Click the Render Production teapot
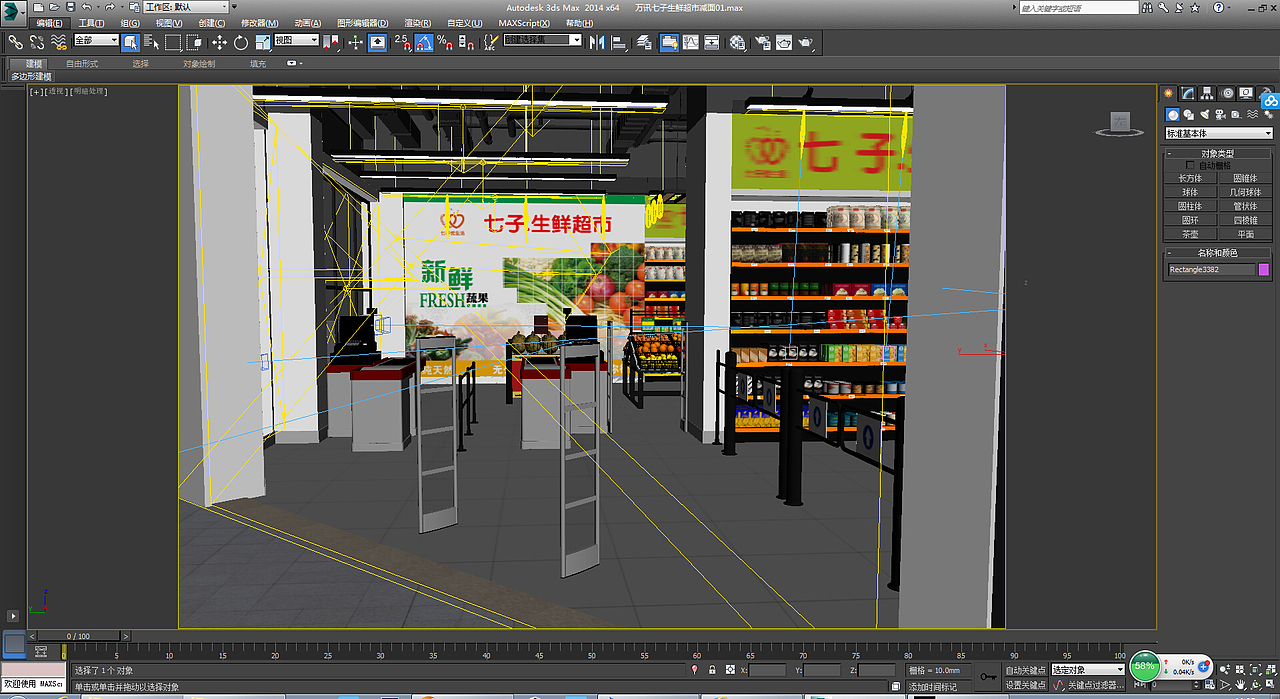This screenshot has height=699, width=1280. click(806, 42)
